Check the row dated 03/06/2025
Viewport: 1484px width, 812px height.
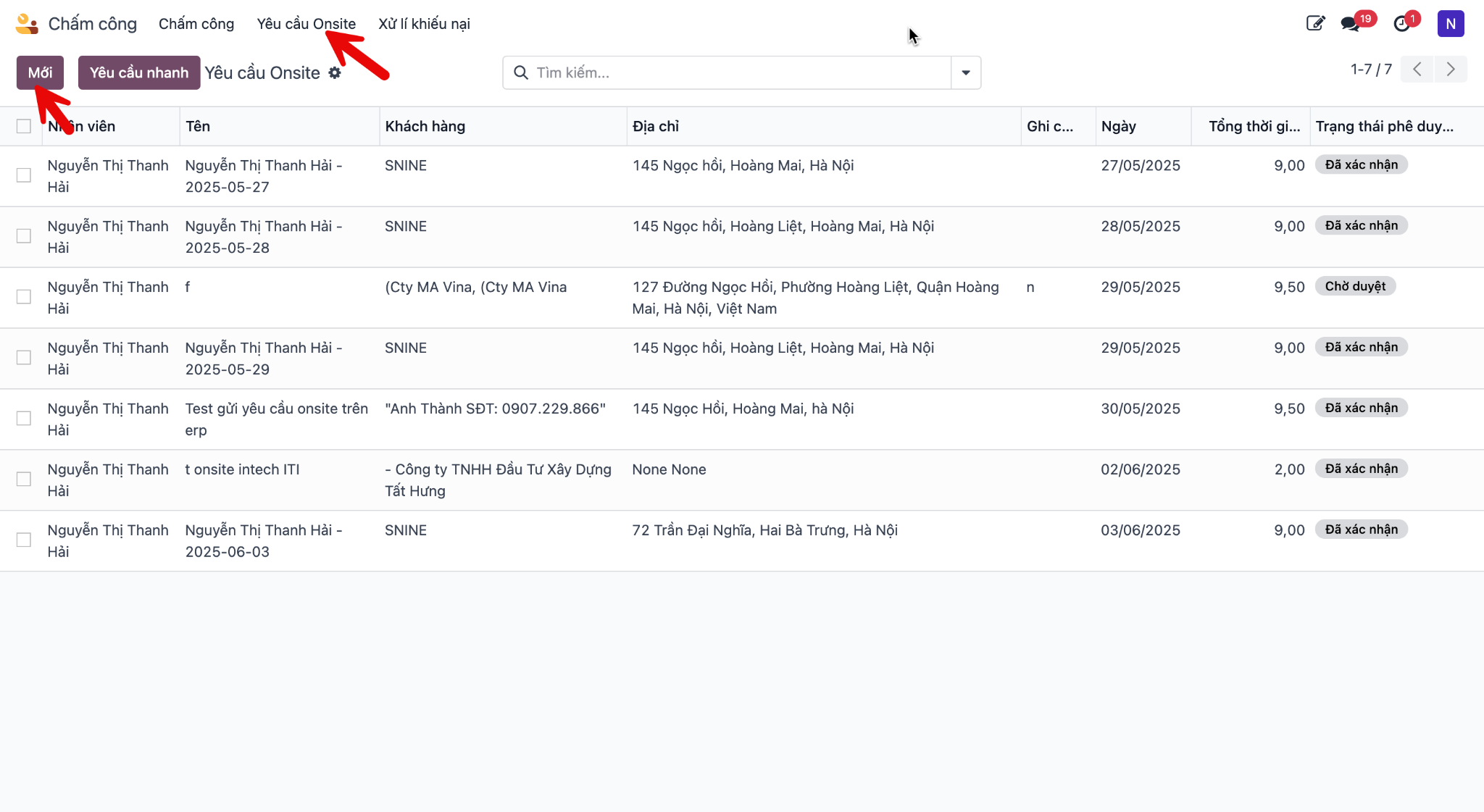click(24, 540)
